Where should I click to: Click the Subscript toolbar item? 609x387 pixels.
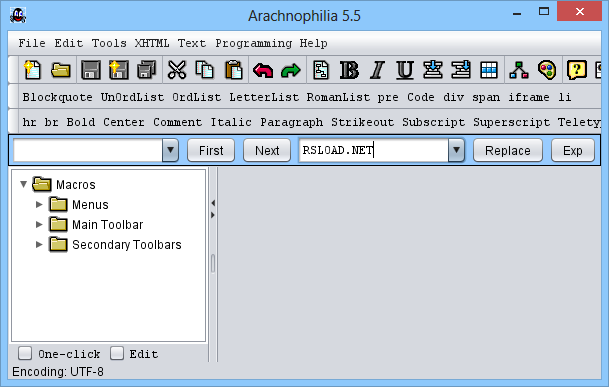coord(433,122)
